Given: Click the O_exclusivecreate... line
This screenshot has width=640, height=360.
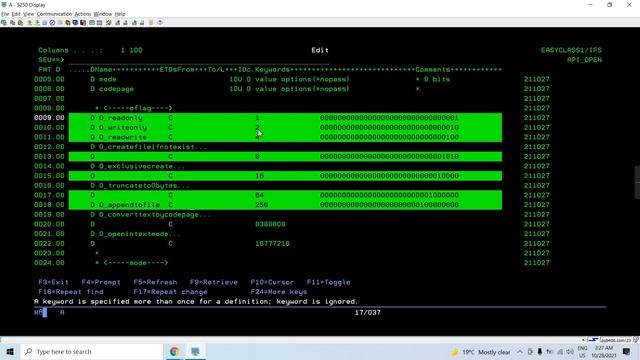Looking at the screenshot, I should 138,166.
